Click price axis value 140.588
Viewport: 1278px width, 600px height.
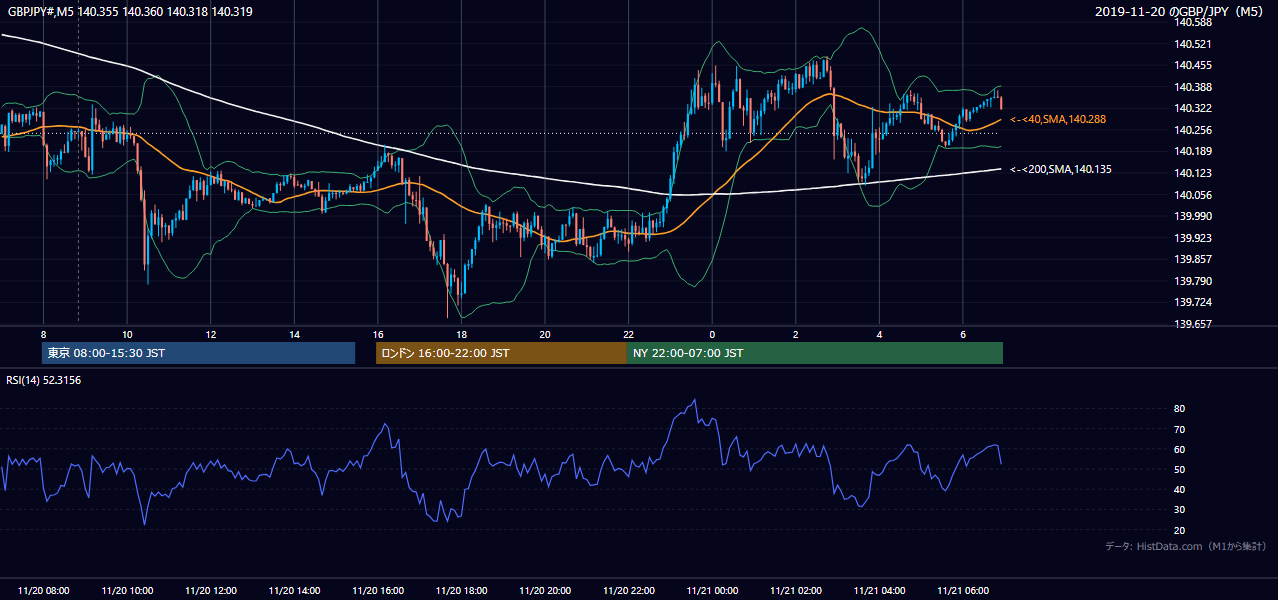(x=1194, y=22)
